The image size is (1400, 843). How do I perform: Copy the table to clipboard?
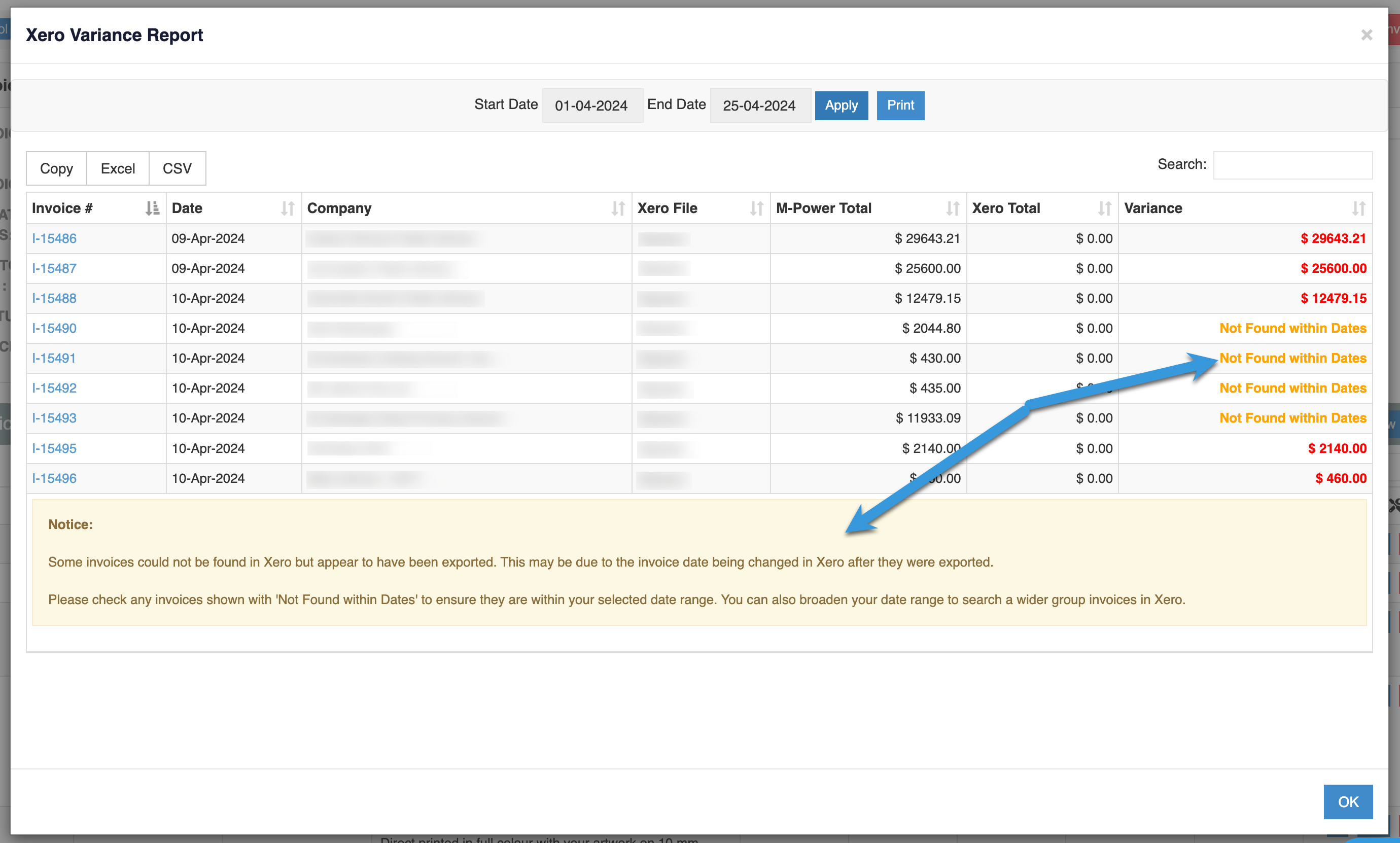(x=56, y=169)
